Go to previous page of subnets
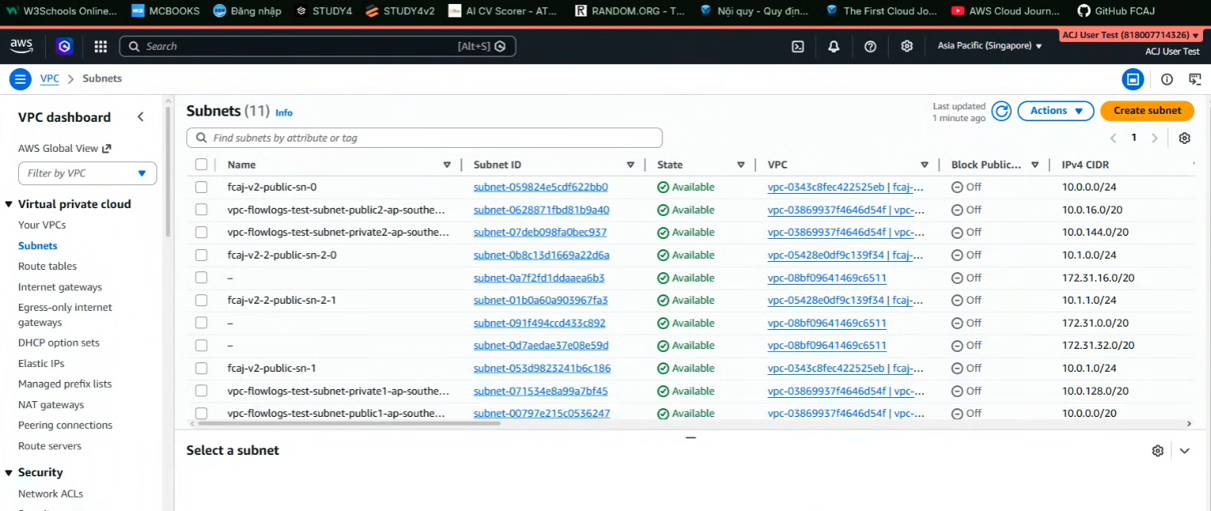Viewport: 1211px width, 511px height. coord(1113,138)
